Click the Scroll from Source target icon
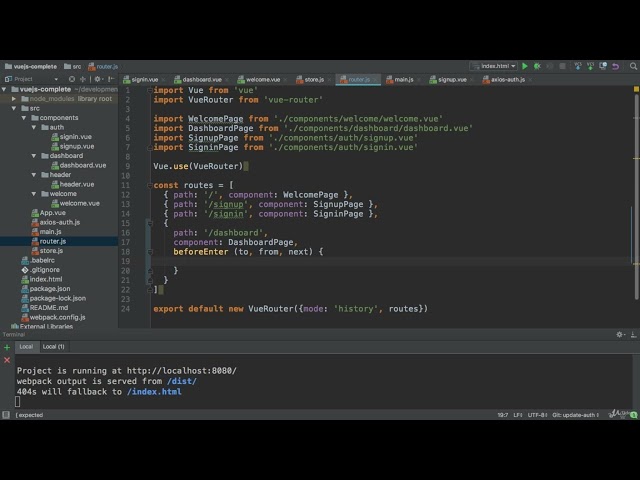 click(x=72, y=79)
